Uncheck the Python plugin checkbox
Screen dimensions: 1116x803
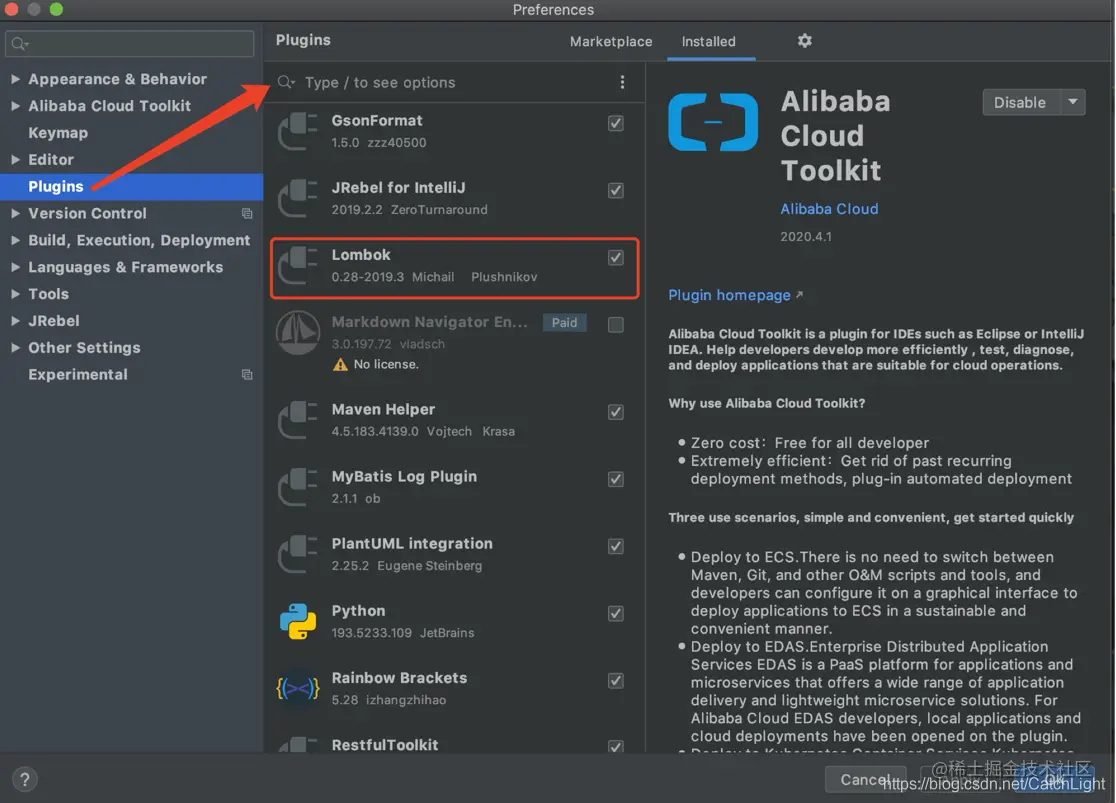pos(616,613)
